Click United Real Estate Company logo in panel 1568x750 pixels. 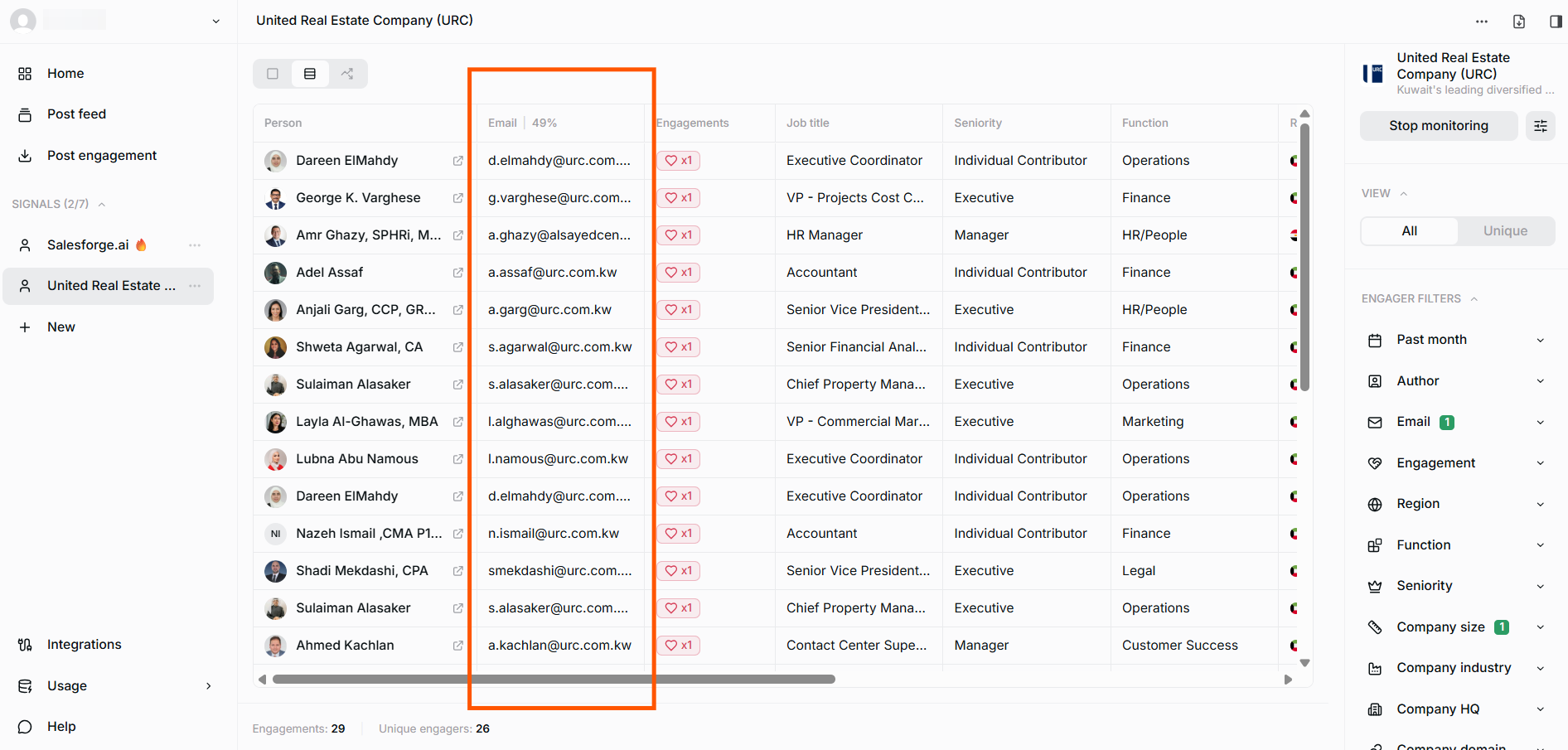click(1373, 74)
